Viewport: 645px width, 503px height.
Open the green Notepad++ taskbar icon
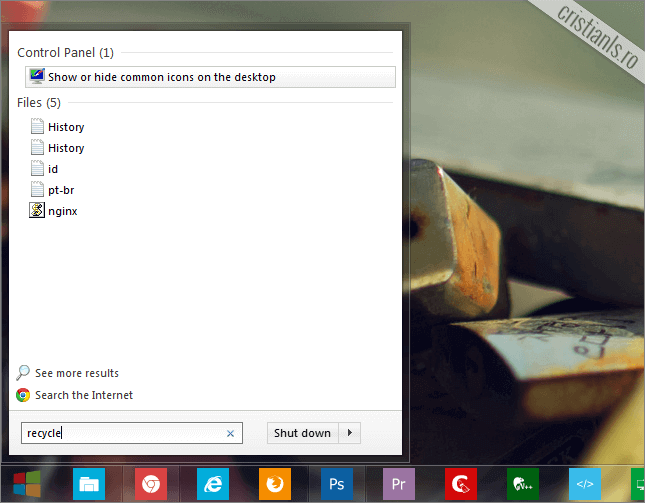pyautogui.click(x=522, y=484)
